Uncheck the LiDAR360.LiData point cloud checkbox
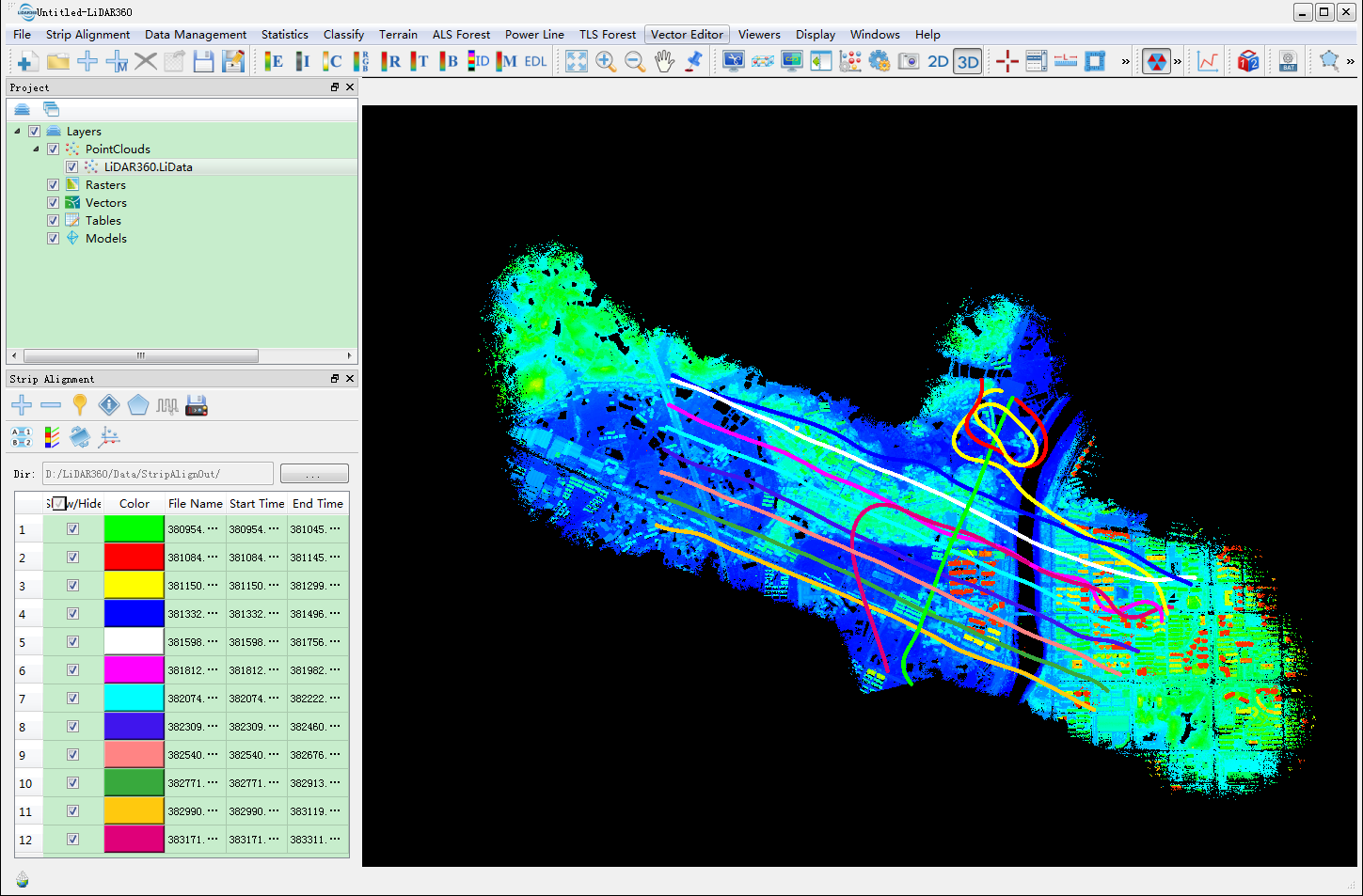The height and width of the screenshot is (896, 1363). (72, 167)
